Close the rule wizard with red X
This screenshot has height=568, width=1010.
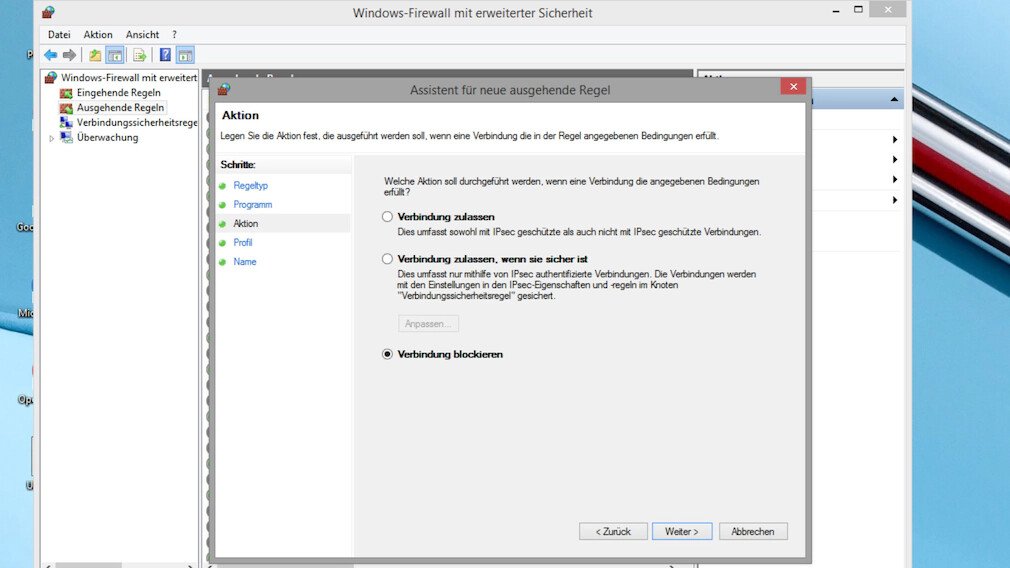[x=793, y=87]
